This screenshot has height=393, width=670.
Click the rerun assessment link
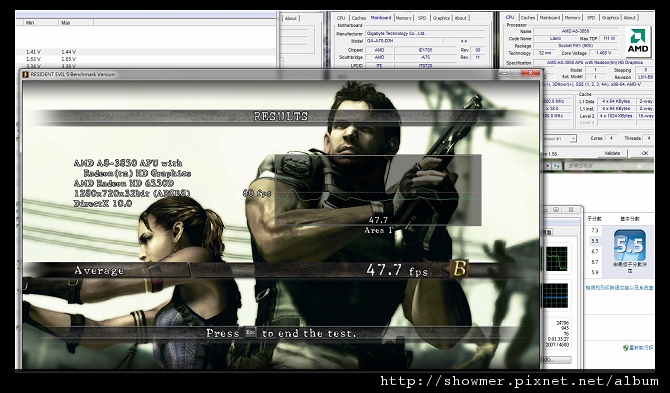coord(641,348)
